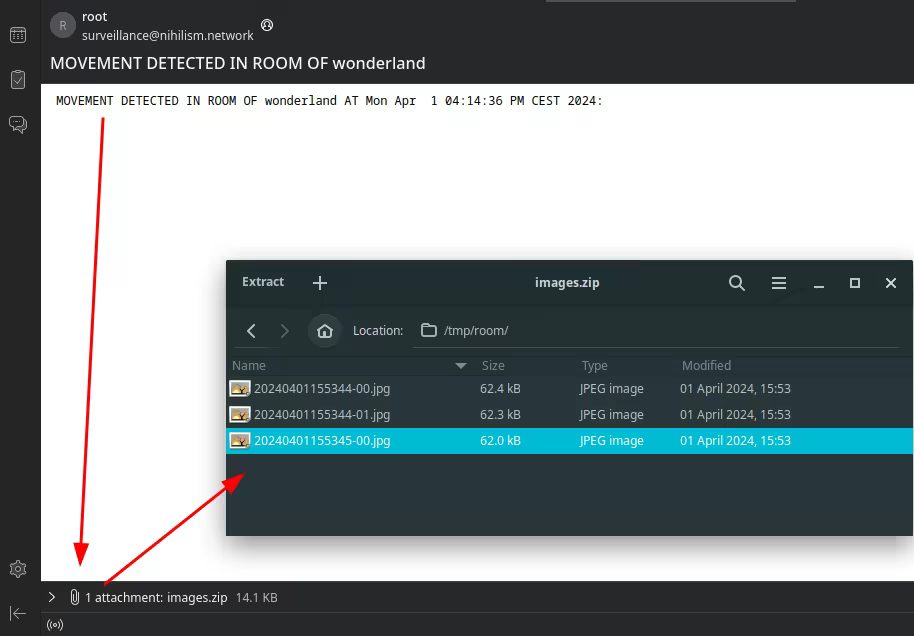The width and height of the screenshot is (914, 636).
Task: Open the chat icon in left sidebar
Action: tap(18, 124)
